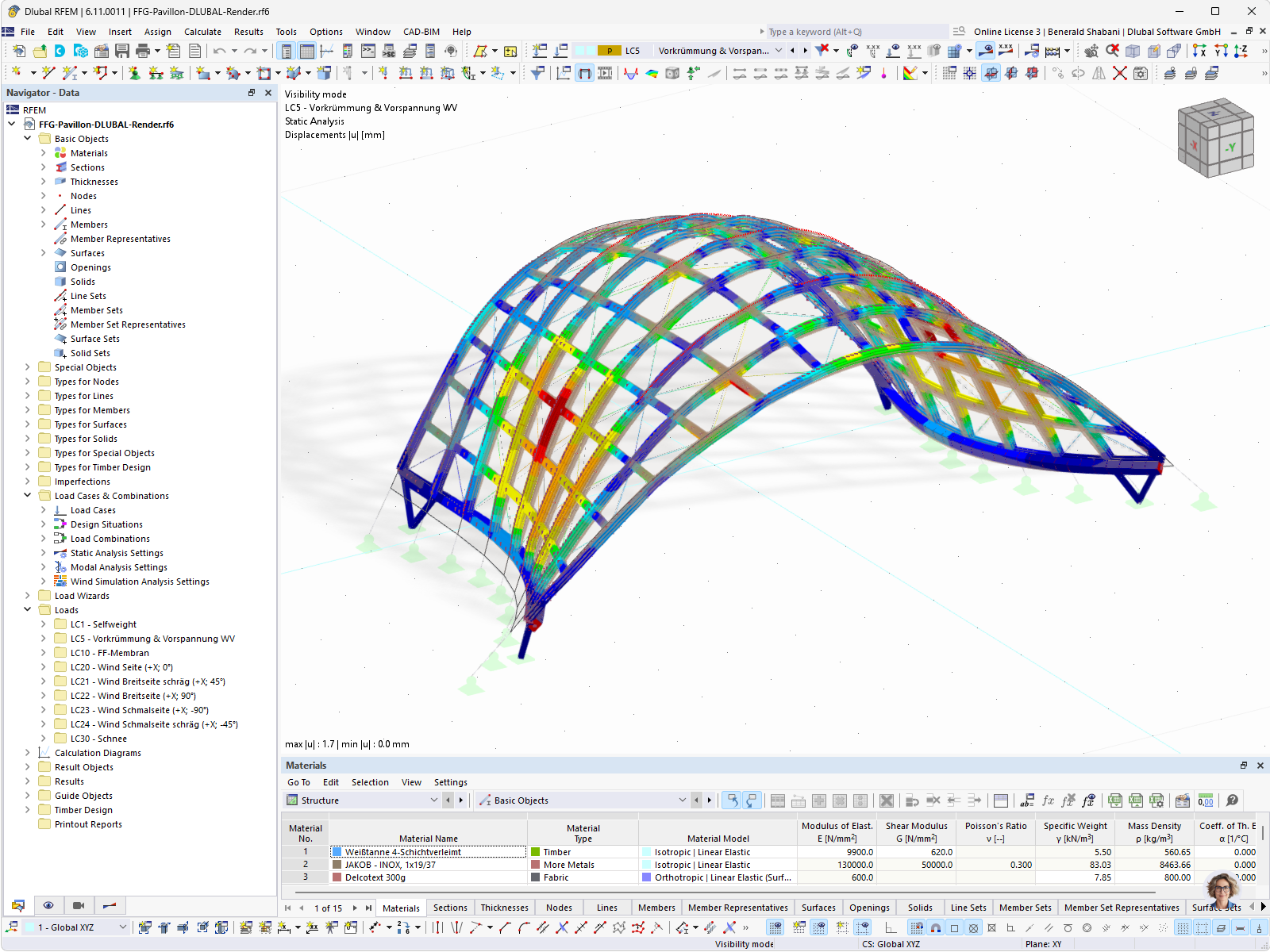This screenshot has width=1270, height=952.
Task: Save the model with floppy disk icon
Action: coord(122,51)
